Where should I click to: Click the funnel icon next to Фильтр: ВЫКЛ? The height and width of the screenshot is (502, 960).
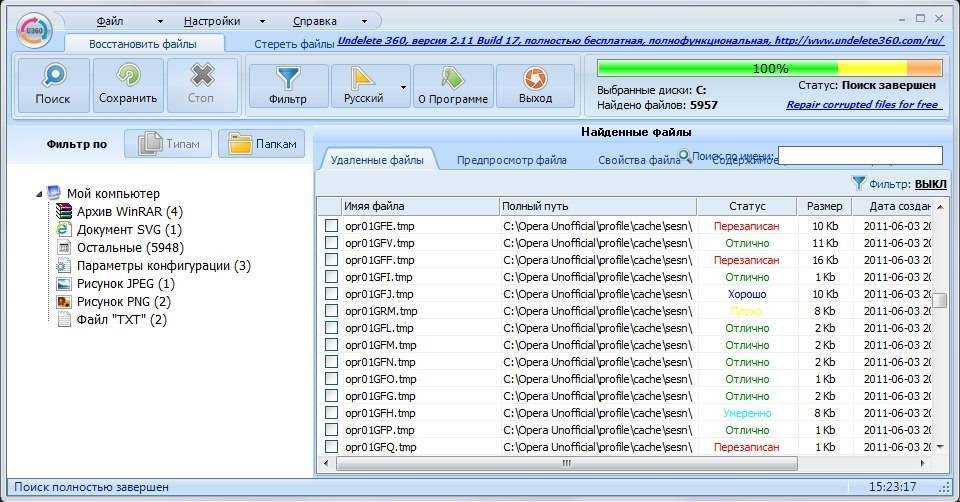(859, 182)
